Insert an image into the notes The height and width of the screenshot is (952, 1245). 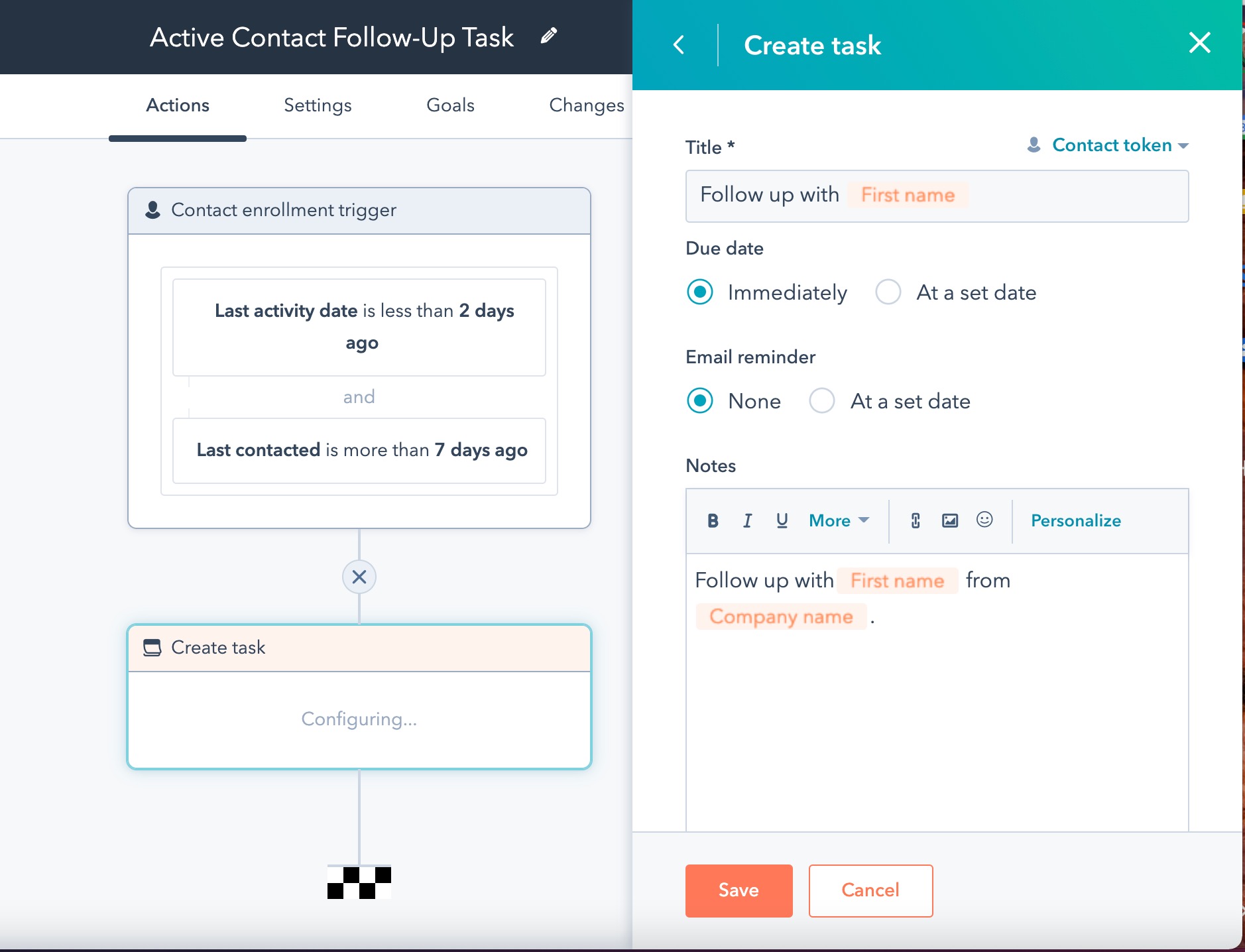(950, 521)
